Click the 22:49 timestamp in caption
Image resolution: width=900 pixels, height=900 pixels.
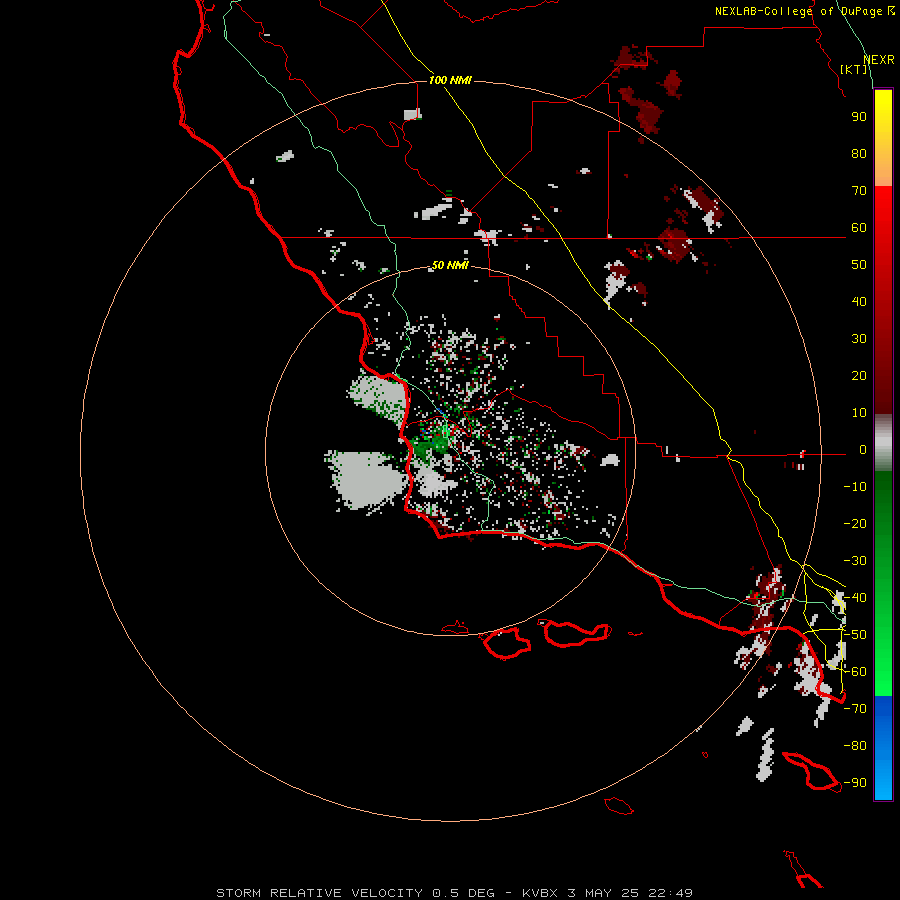click(x=670, y=893)
